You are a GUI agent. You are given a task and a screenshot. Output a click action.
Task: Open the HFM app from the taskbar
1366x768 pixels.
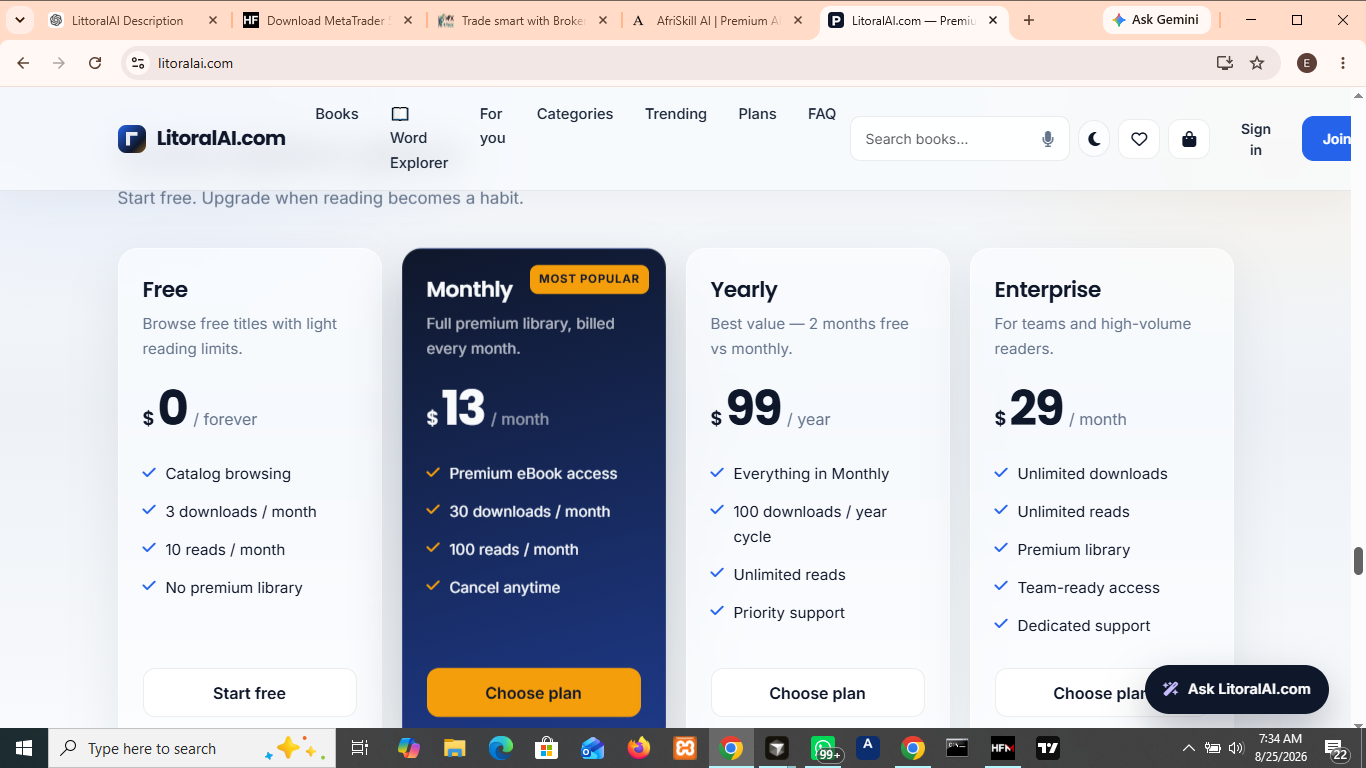(x=1002, y=748)
